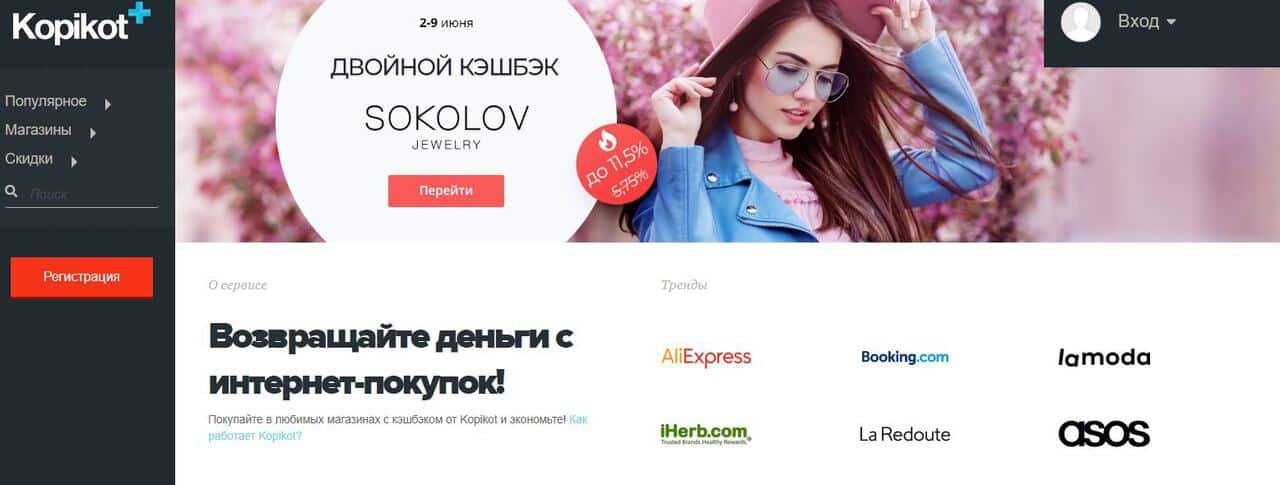Image resolution: width=1280 pixels, height=485 pixels.
Task: Open the AliExpress store logo
Action: [x=706, y=357]
